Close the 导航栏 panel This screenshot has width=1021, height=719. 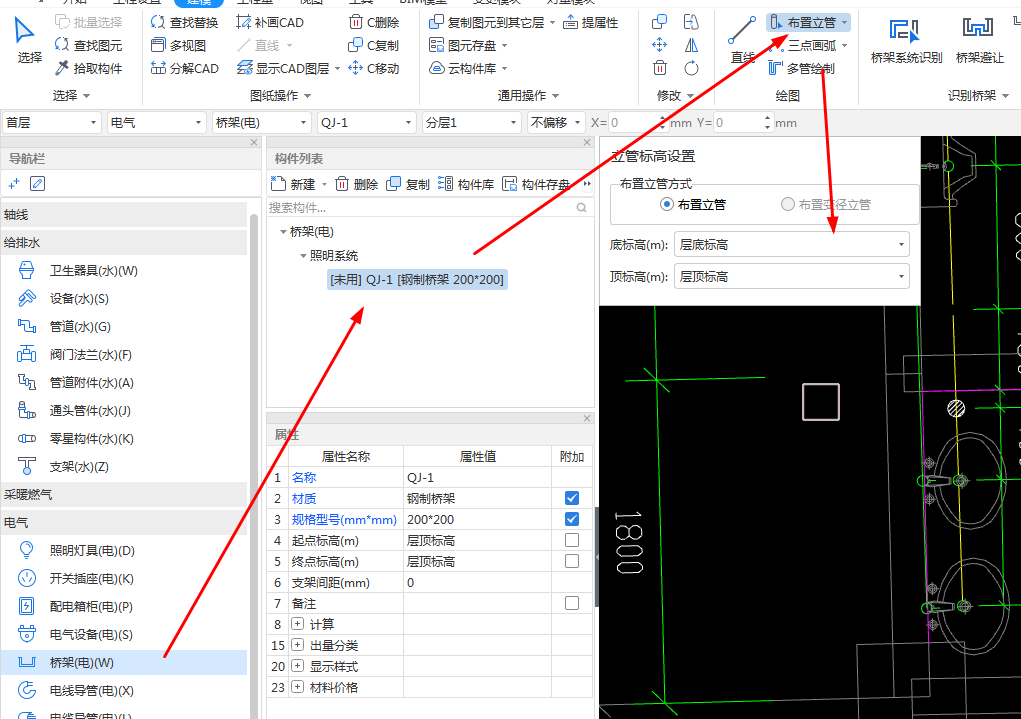click(x=254, y=142)
